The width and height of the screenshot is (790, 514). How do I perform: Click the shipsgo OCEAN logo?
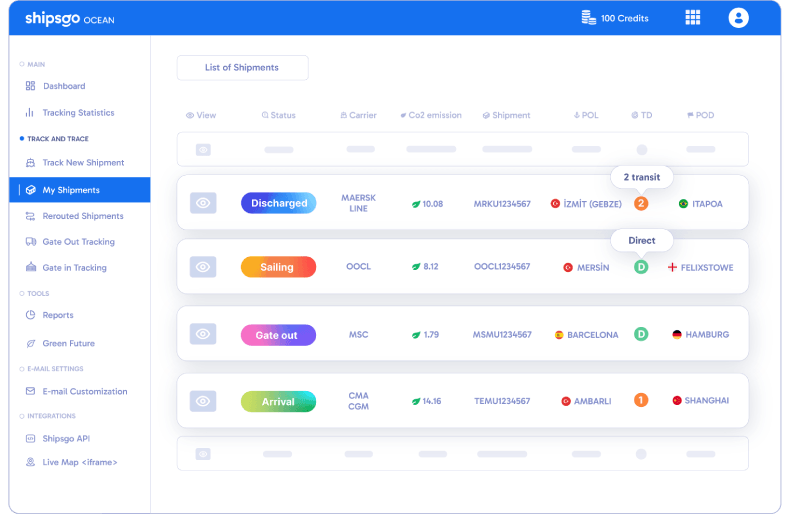click(70, 19)
